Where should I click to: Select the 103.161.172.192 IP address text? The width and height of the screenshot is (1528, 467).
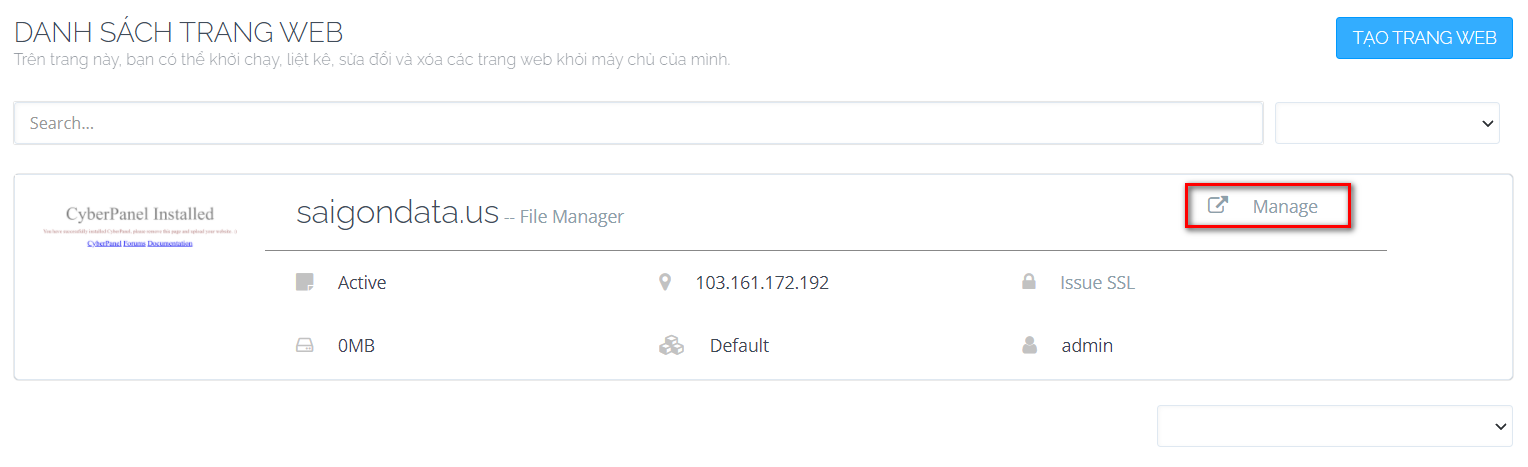coord(762,283)
